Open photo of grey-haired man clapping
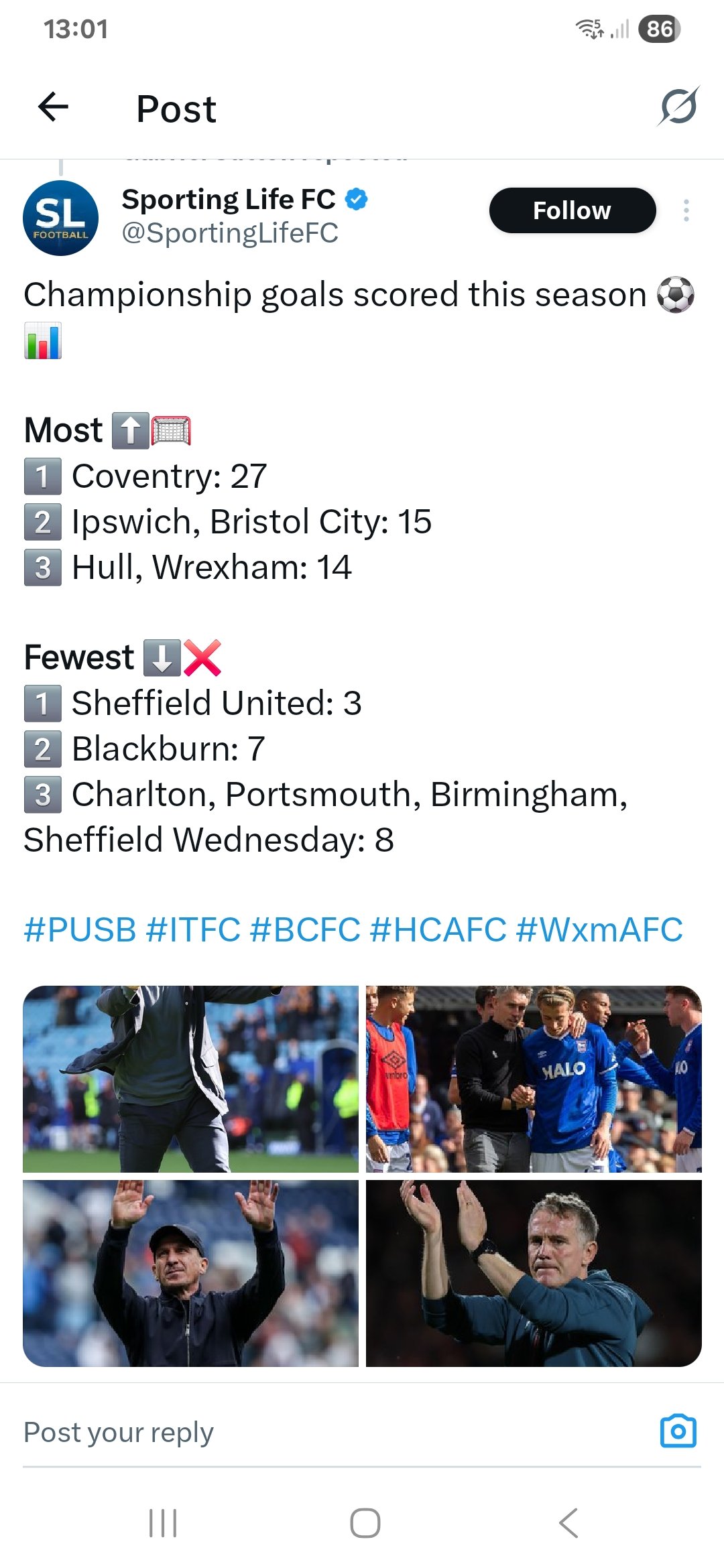Viewport: 724px width, 1568px height. point(534,1273)
